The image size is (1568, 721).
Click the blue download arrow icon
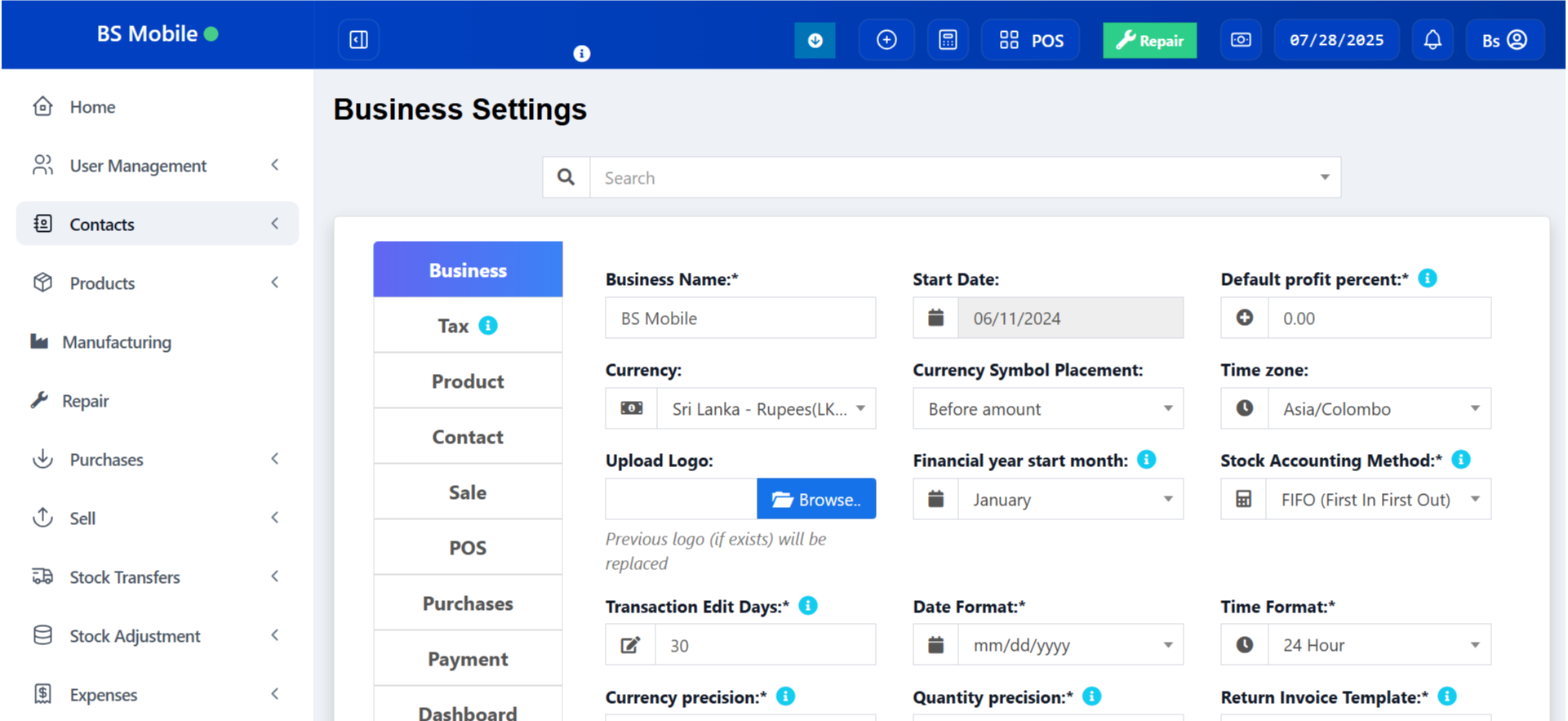point(815,40)
